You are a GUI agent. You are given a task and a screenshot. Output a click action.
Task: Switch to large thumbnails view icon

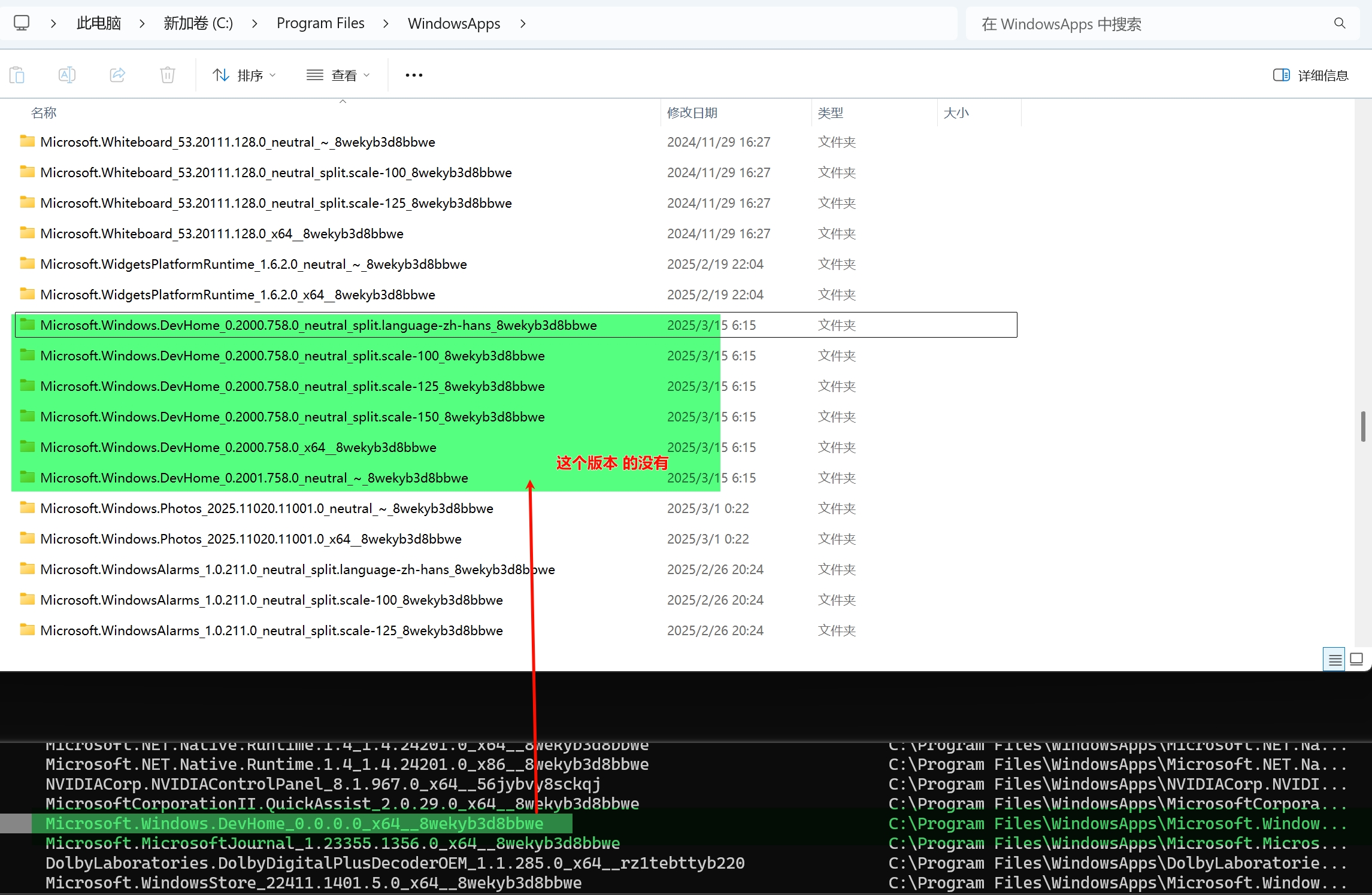[x=1357, y=659]
